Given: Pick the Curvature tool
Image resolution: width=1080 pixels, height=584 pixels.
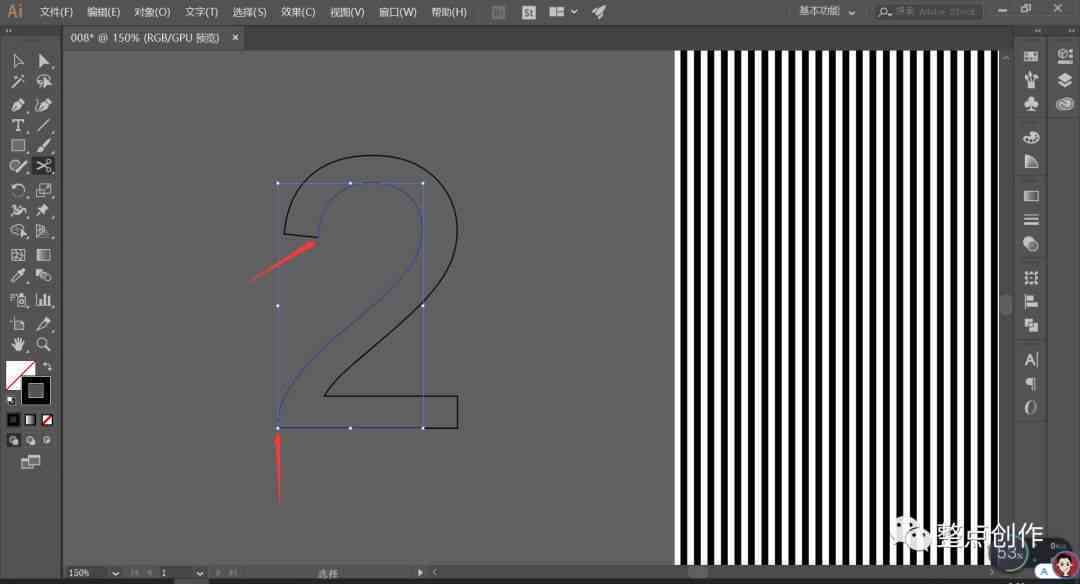Looking at the screenshot, I should coord(43,105).
